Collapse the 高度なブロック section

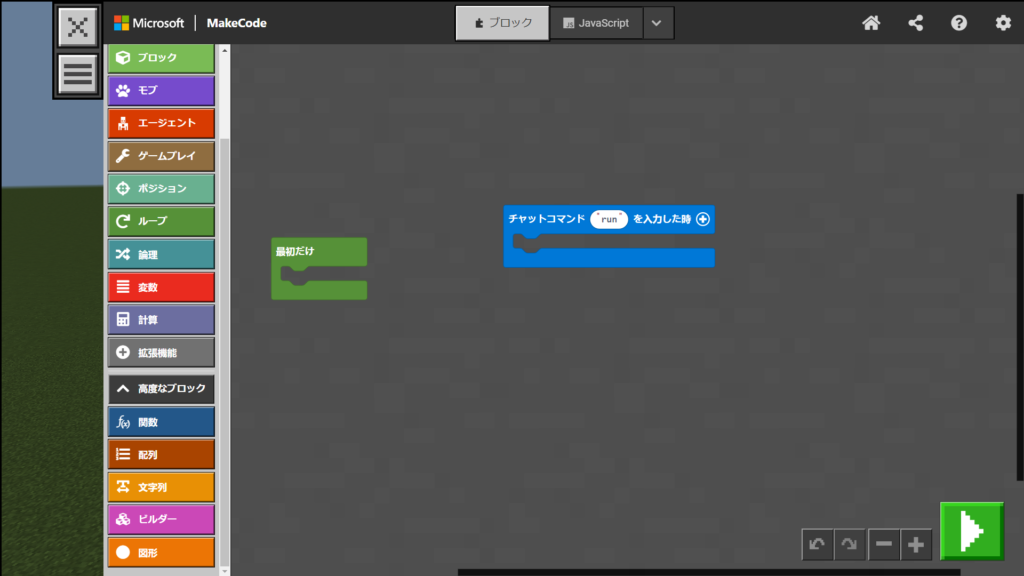click(x=161, y=389)
